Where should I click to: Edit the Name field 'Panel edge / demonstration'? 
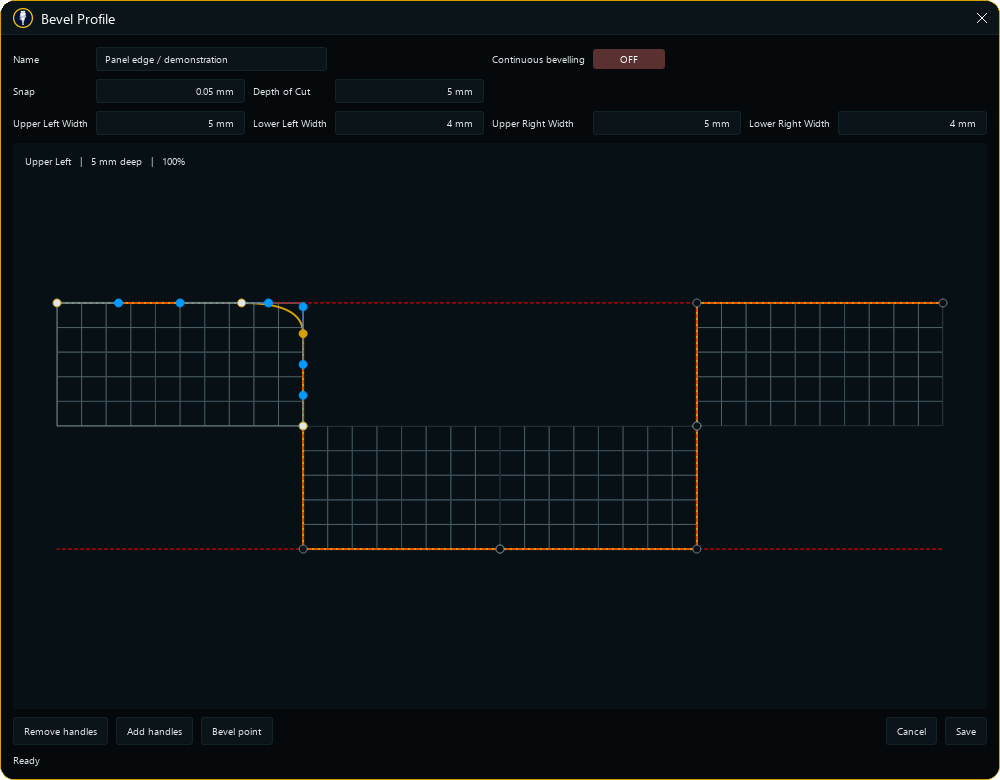click(211, 59)
